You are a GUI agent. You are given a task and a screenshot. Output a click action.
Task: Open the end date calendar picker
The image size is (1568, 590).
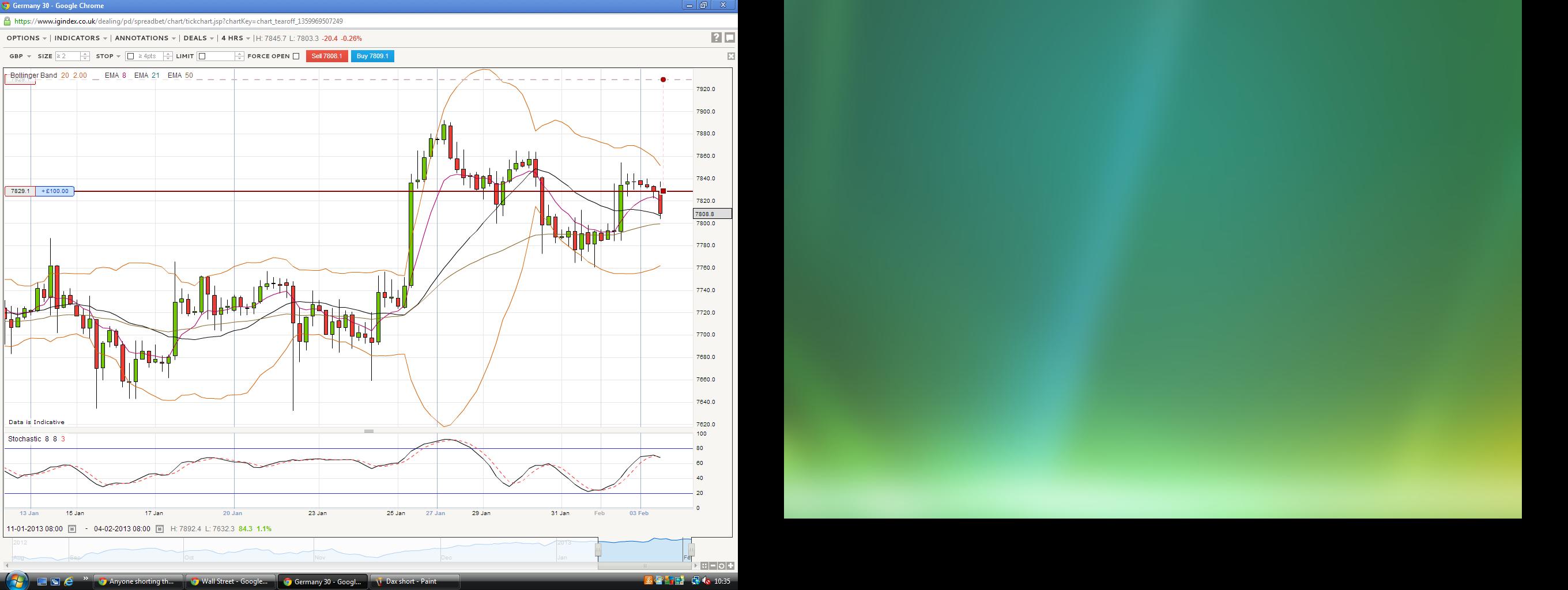coord(160,529)
